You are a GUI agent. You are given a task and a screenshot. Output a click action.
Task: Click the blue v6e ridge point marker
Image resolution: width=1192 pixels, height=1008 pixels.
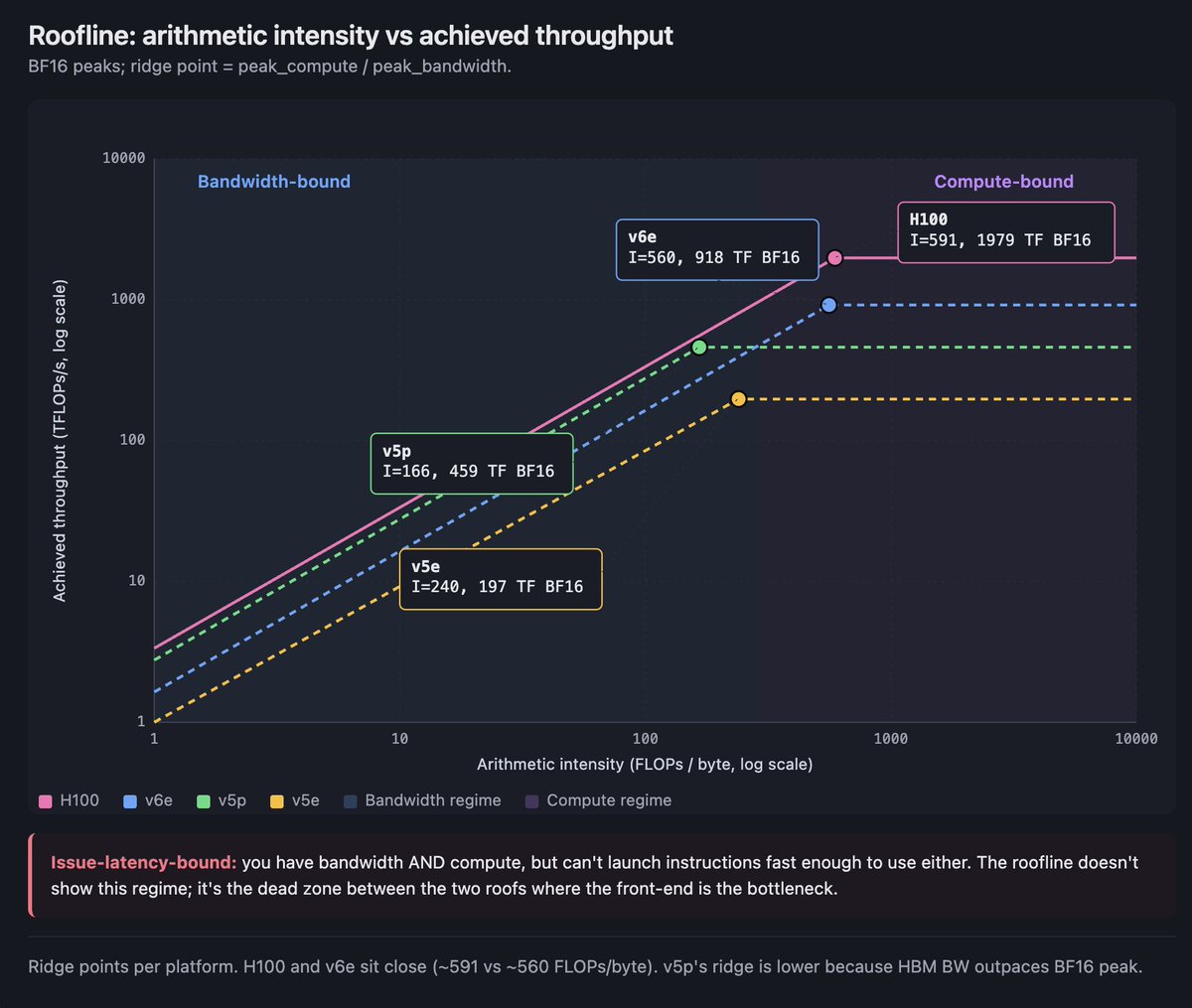828,305
